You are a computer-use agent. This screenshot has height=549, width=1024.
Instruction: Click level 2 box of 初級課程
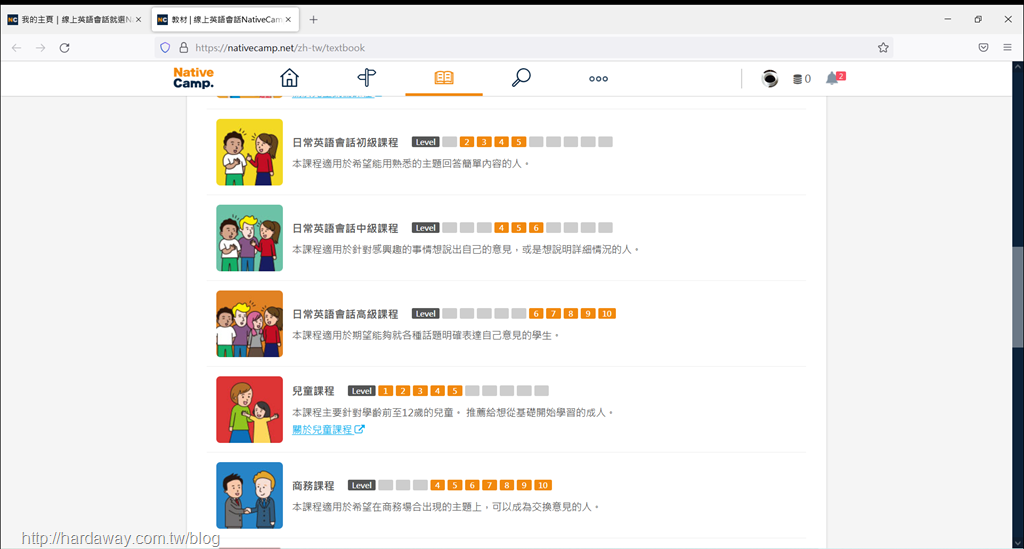click(x=466, y=142)
